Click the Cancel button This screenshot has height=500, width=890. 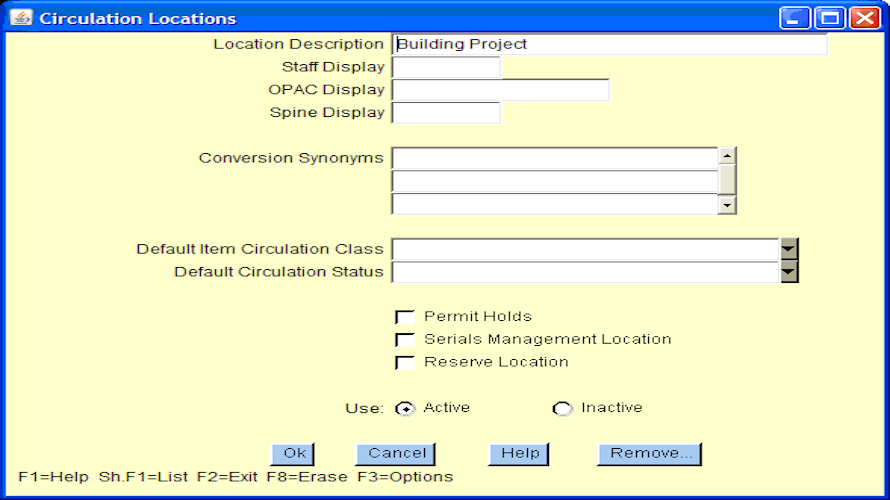(396, 454)
